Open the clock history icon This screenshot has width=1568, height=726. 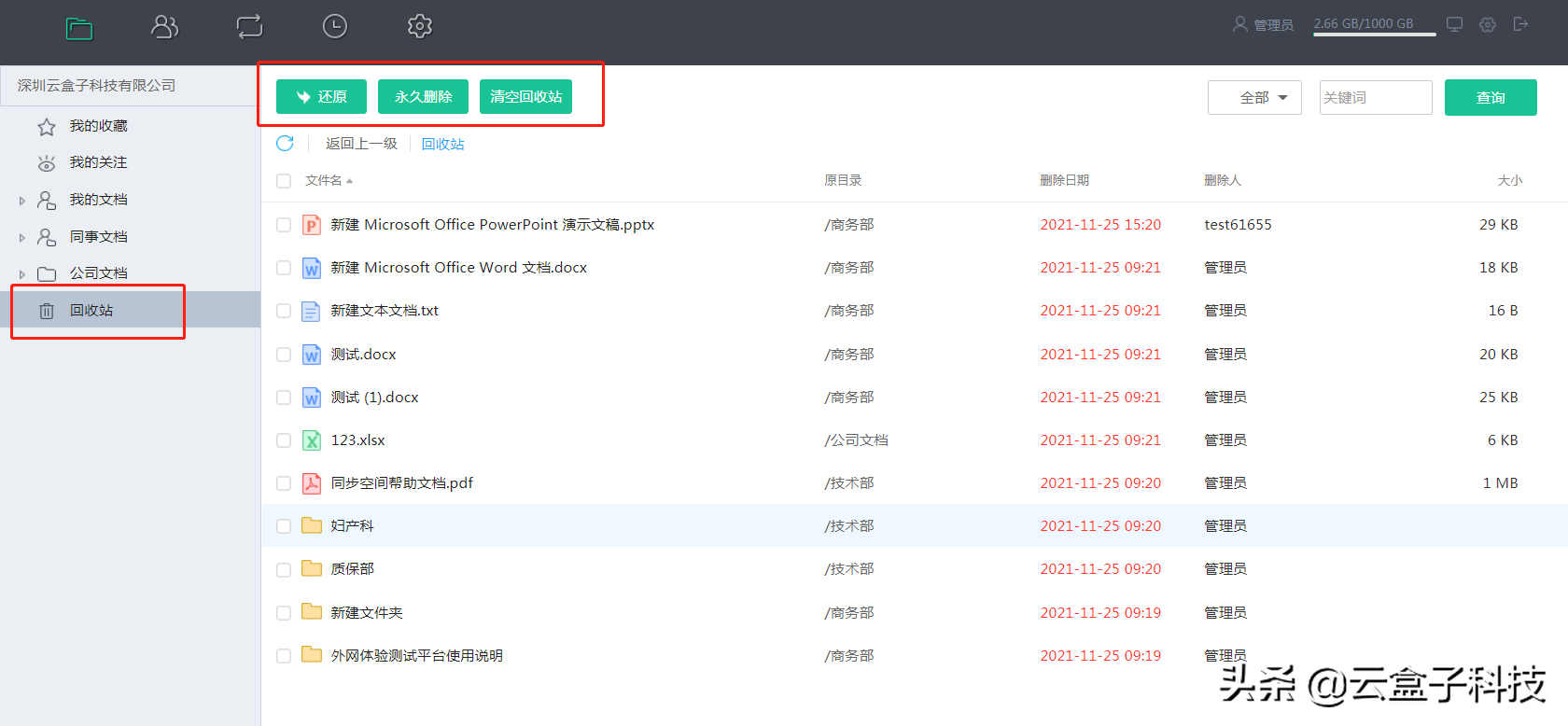[x=334, y=27]
